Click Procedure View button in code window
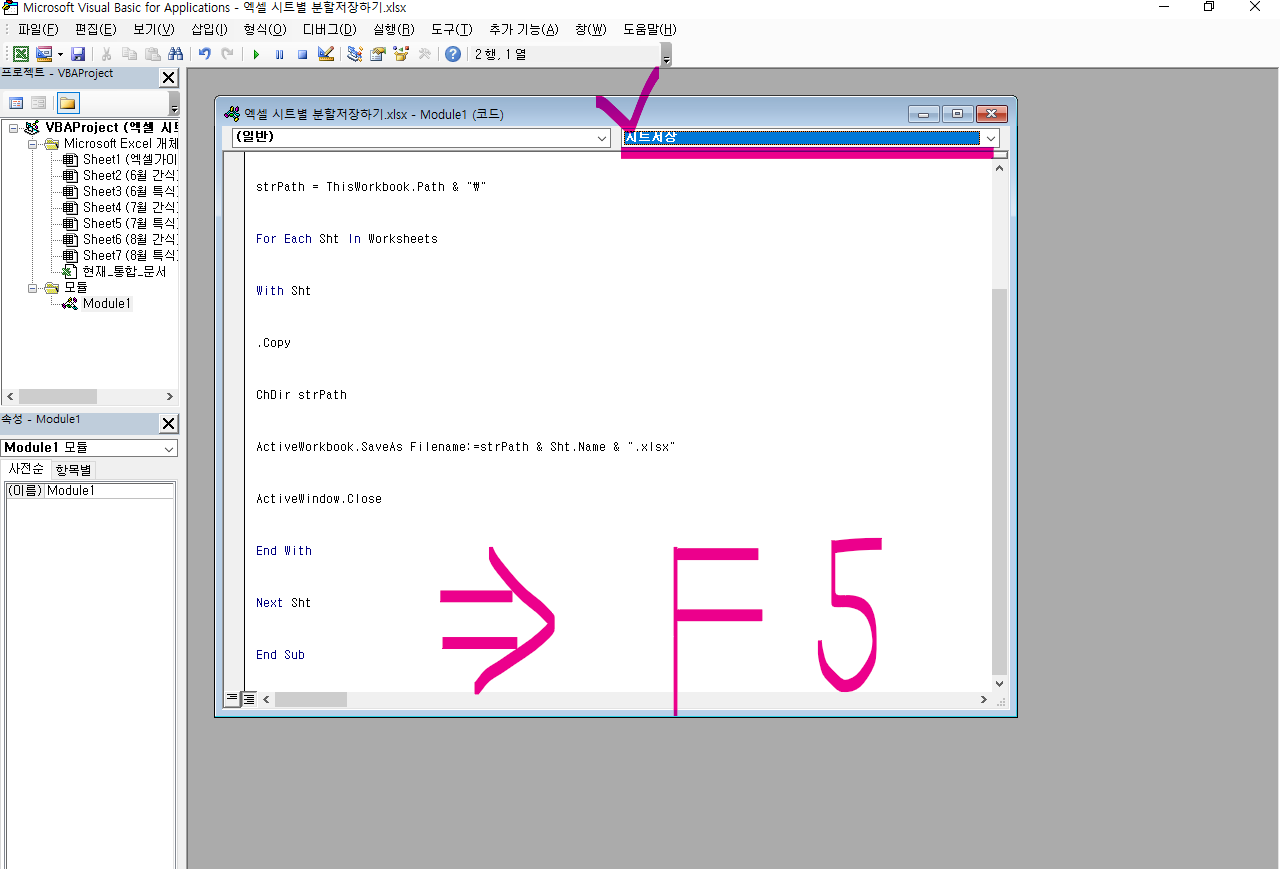Image resolution: width=1280 pixels, height=869 pixels. coord(232,698)
